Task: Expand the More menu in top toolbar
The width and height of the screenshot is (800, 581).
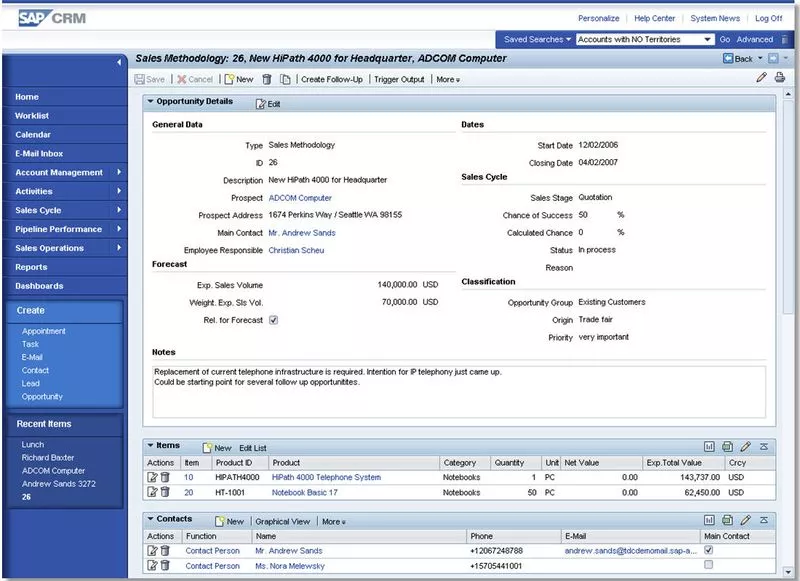Action: point(448,79)
